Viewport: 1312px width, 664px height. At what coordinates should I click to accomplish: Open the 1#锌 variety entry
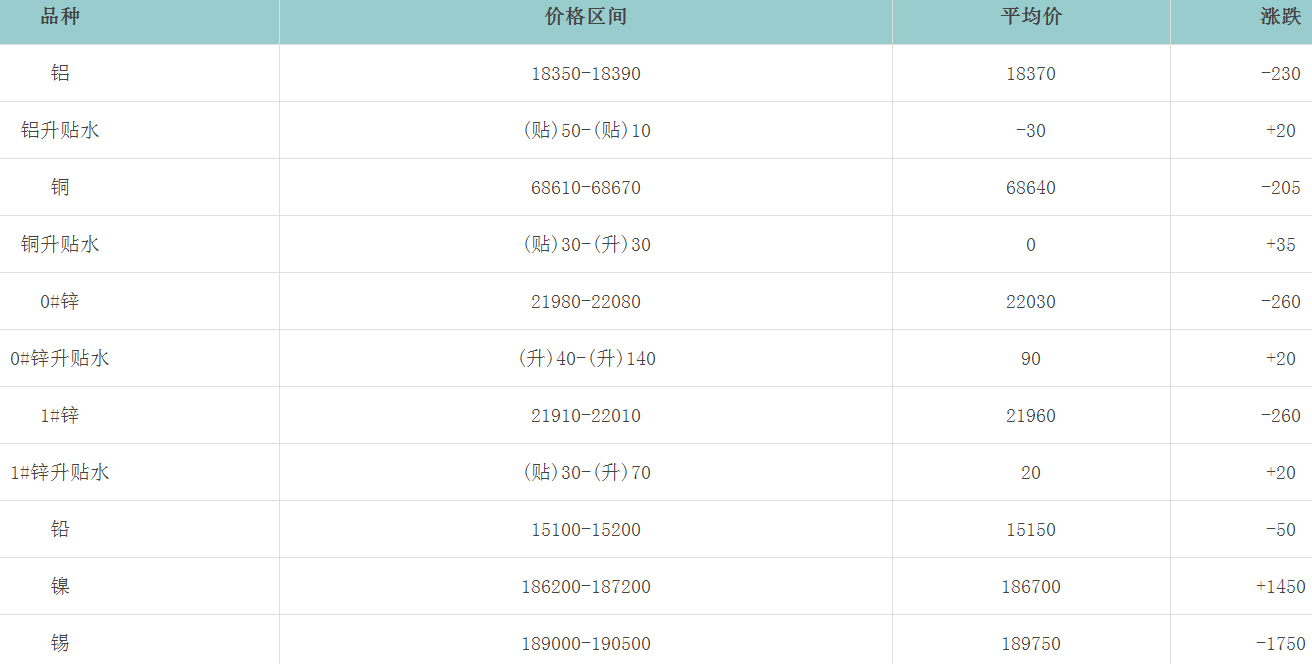tap(60, 415)
